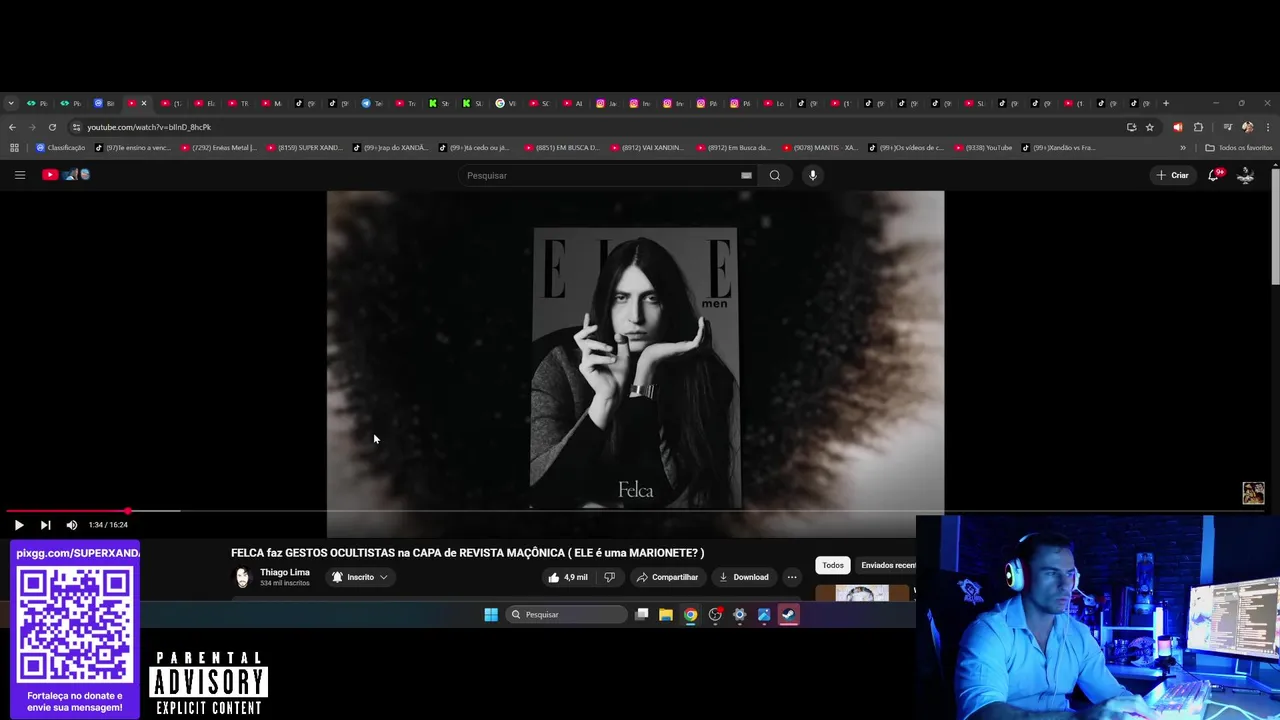Bookmark this page with star icon

[1150, 127]
